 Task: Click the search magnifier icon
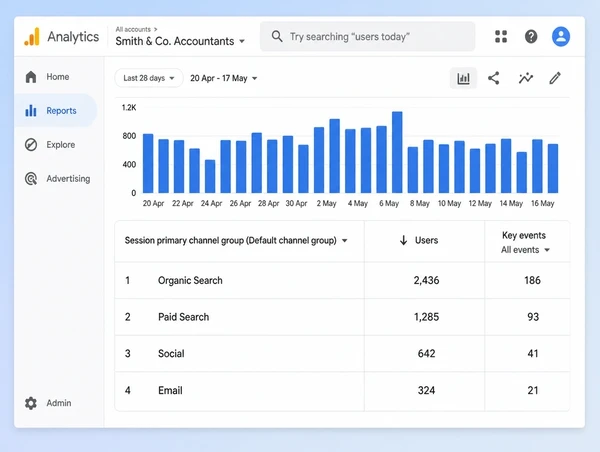click(277, 37)
